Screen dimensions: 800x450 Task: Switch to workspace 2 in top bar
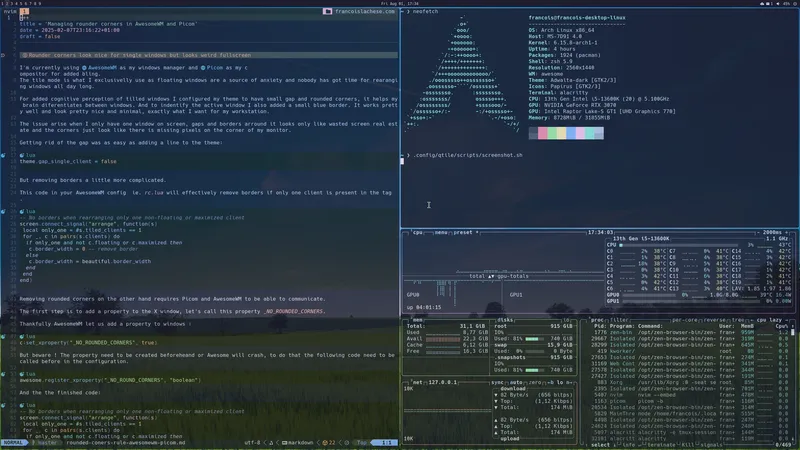pyautogui.click(x=7, y=4)
